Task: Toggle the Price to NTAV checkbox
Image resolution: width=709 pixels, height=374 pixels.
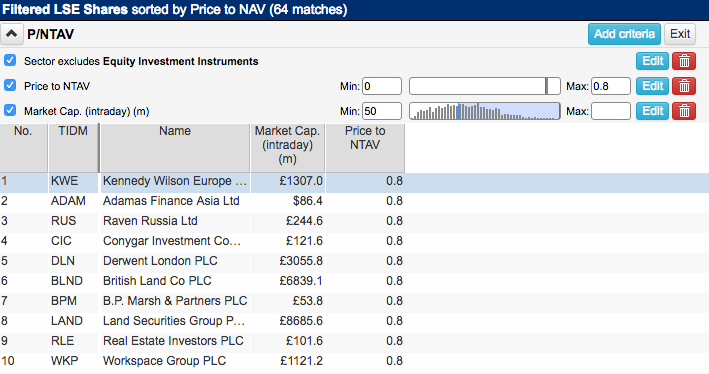Action: pos(10,85)
